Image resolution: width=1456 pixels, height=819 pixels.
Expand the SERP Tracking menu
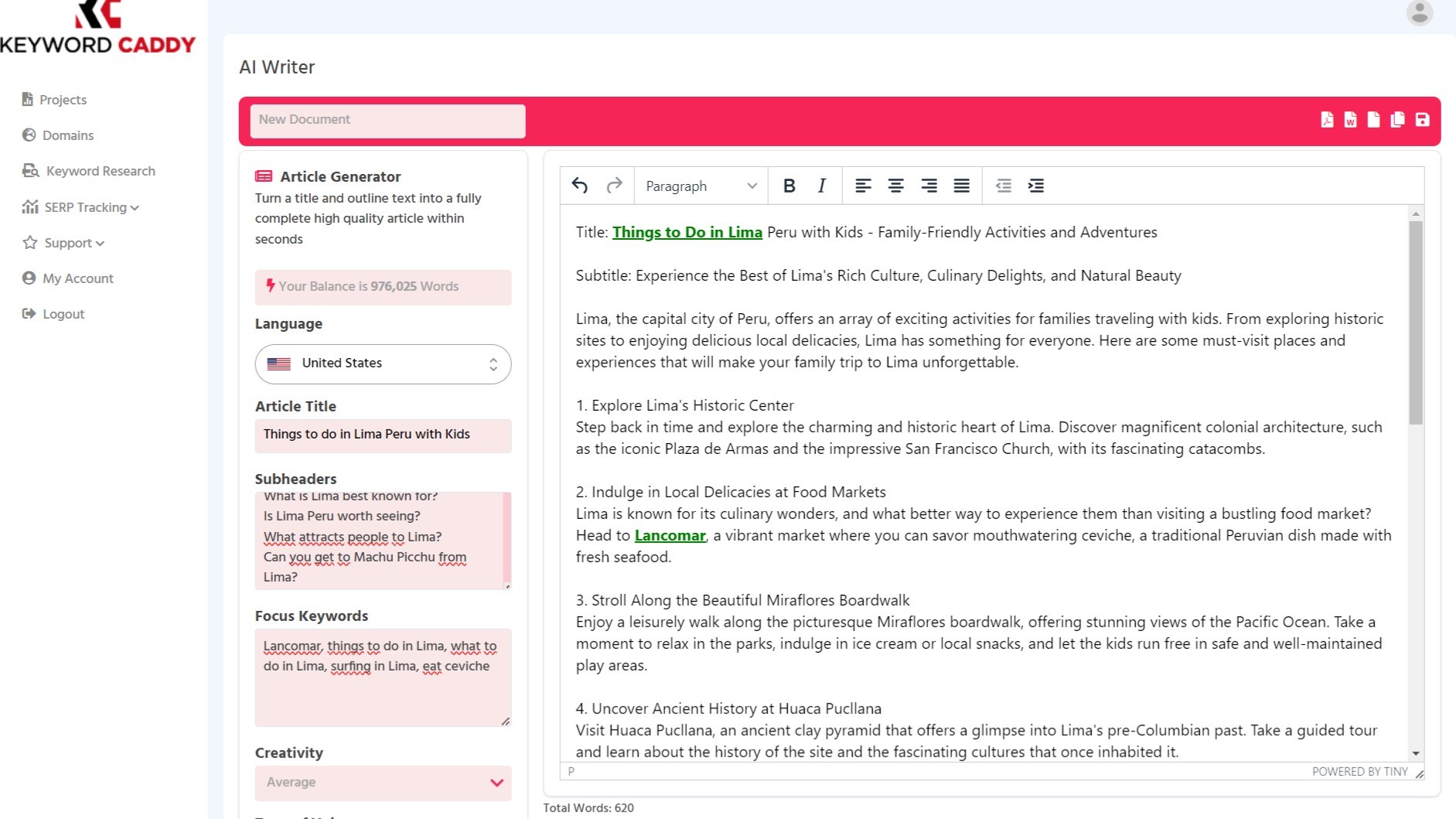[x=80, y=207]
